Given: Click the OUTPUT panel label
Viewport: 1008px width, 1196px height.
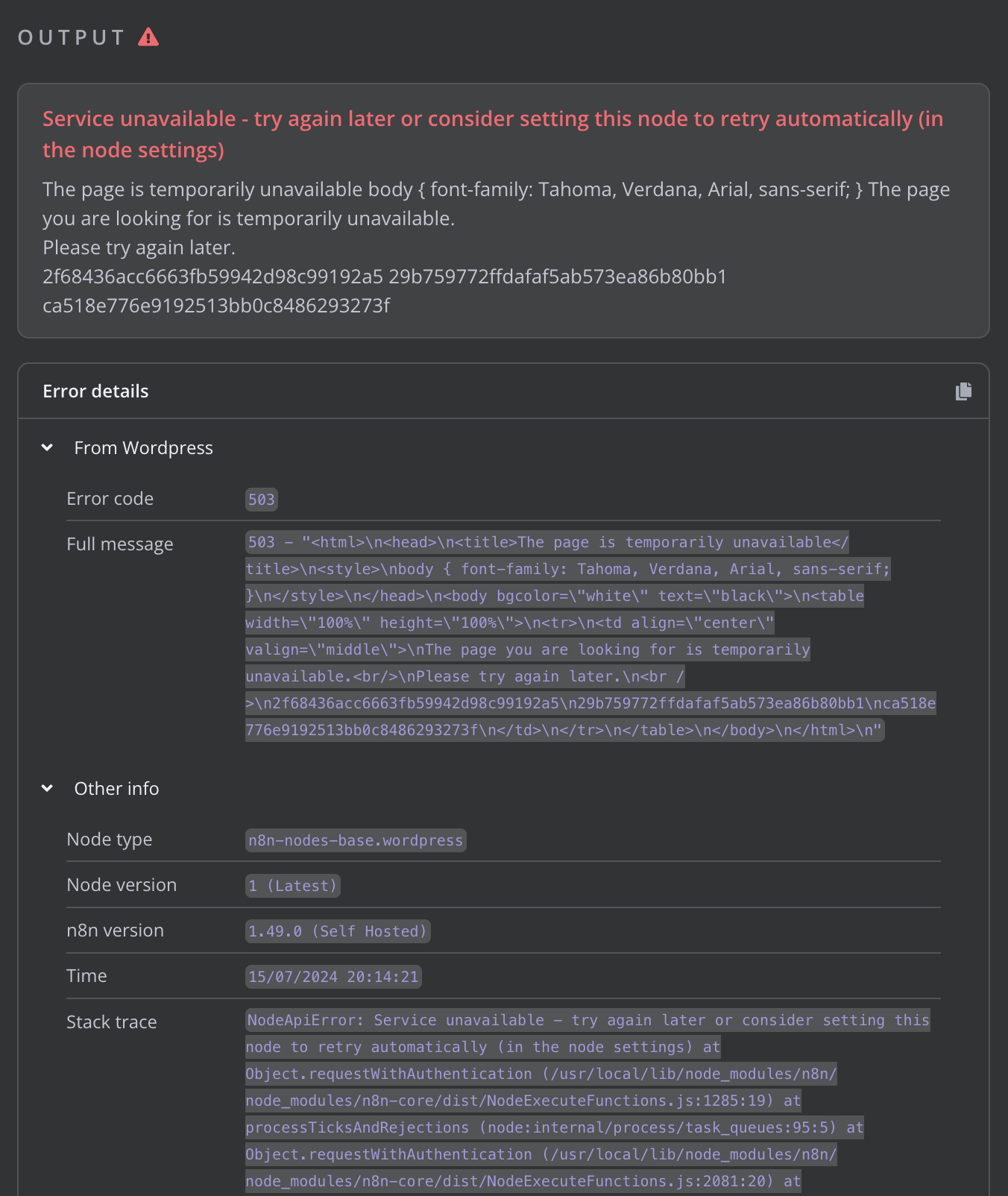Looking at the screenshot, I should (71, 36).
